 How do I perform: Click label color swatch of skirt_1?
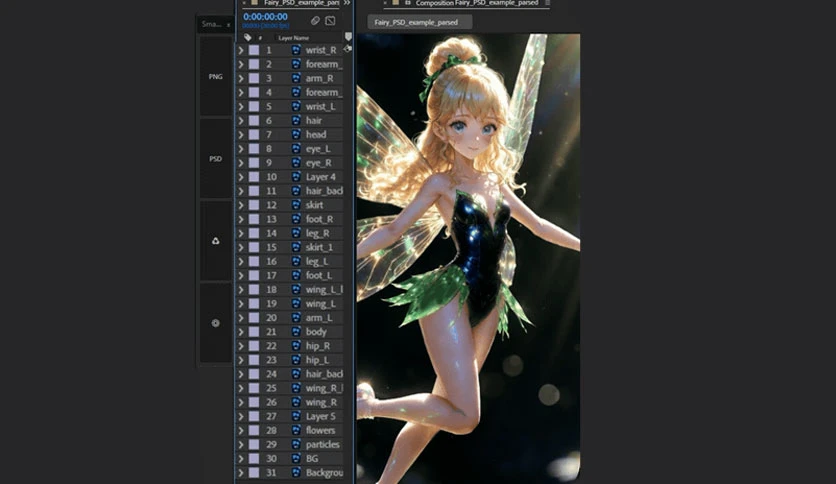pos(254,247)
